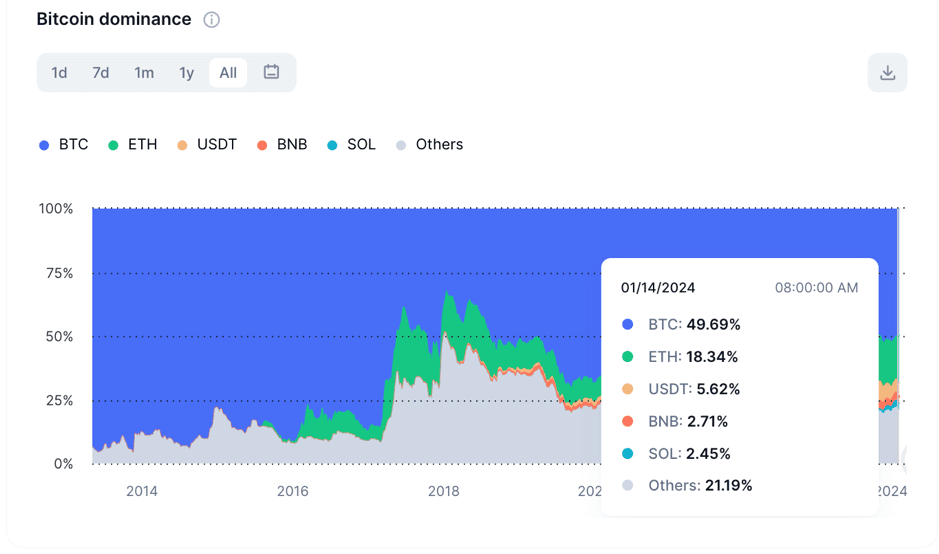
Task: Select the 7d time range
Action: coord(101,73)
